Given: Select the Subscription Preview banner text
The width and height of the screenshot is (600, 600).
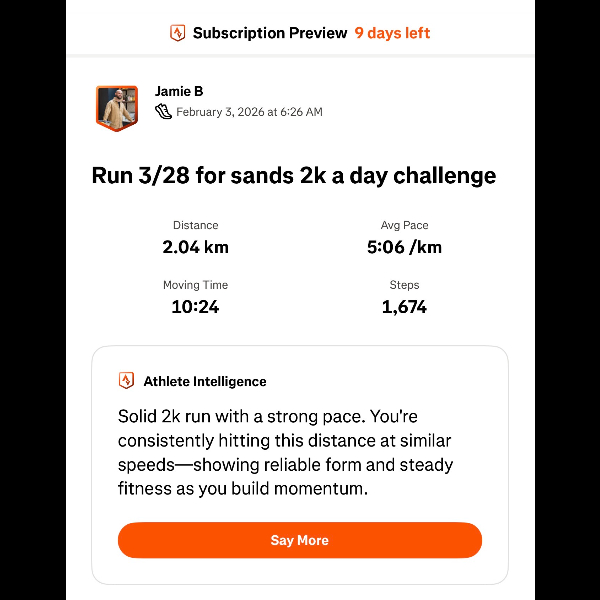Looking at the screenshot, I should tap(270, 33).
